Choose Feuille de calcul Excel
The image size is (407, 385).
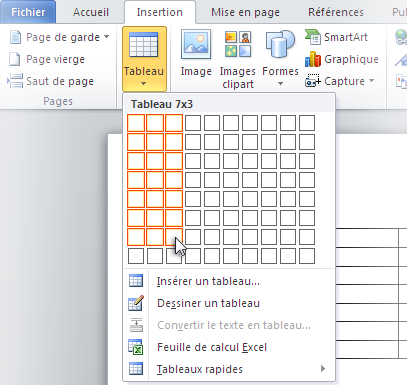[229, 347]
